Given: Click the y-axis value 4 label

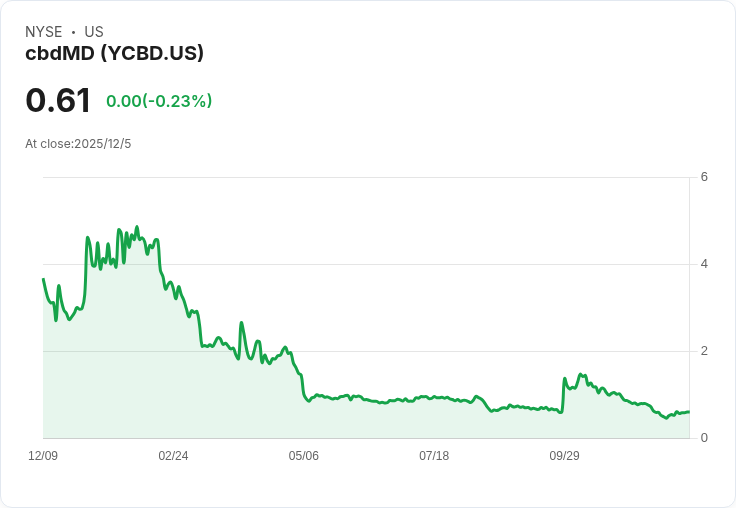Looking at the screenshot, I should pos(704,264).
